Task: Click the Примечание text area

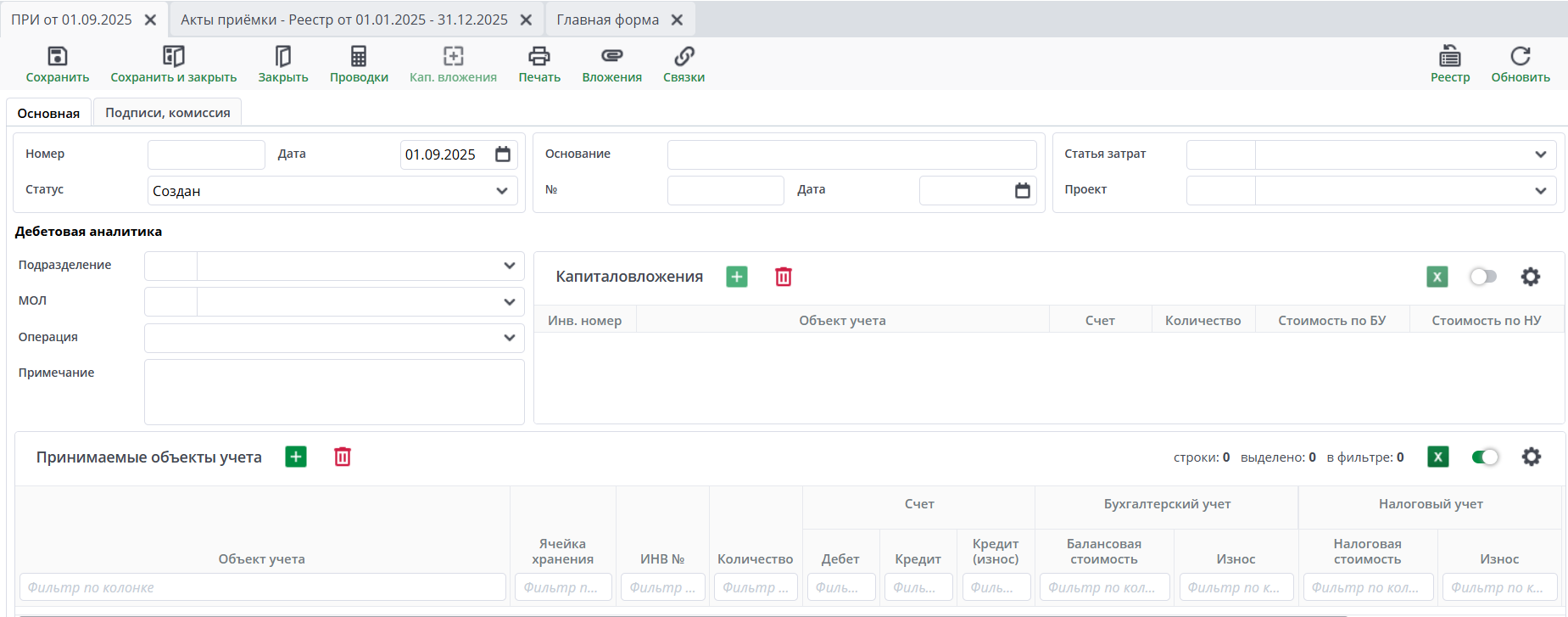Action: tap(334, 392)
